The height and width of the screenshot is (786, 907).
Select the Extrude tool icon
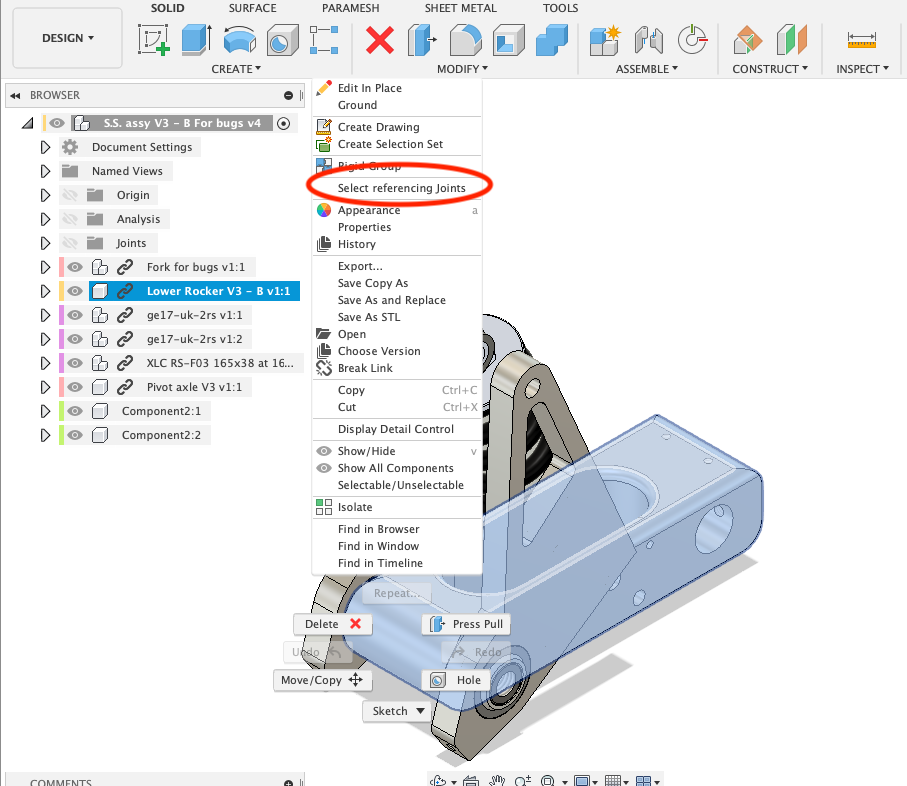click(x=197, y=39)
